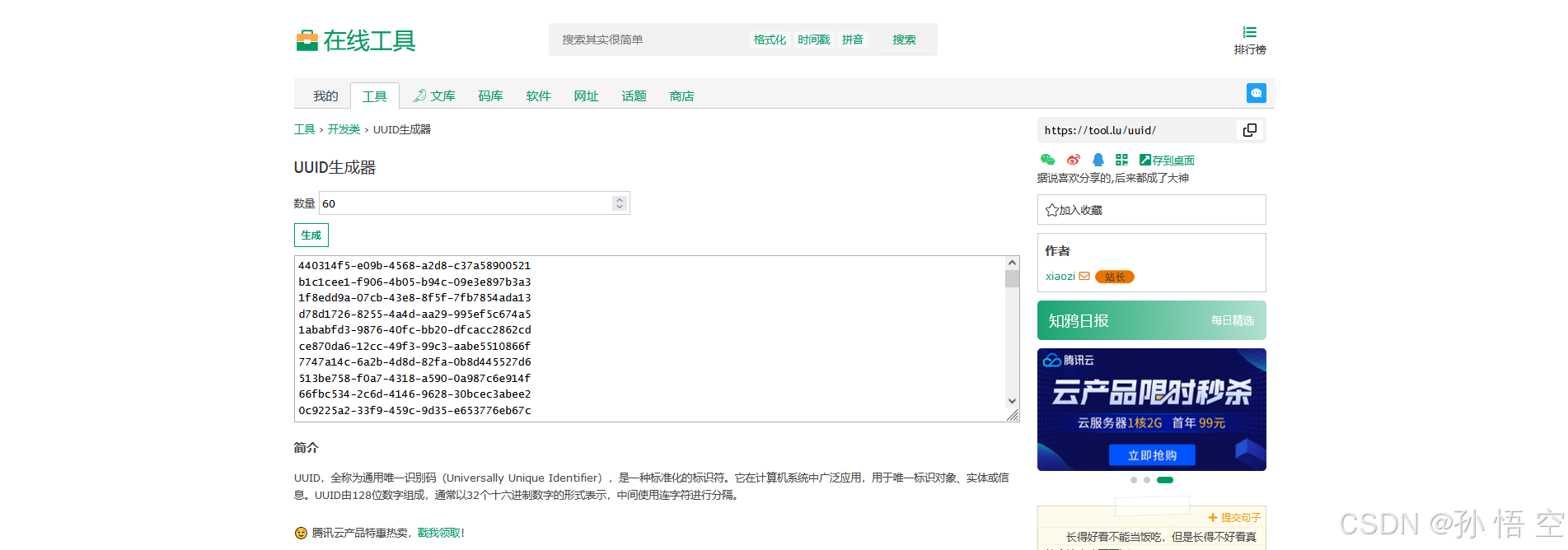Click the UUID生成器 page heading

coord(335,167)
